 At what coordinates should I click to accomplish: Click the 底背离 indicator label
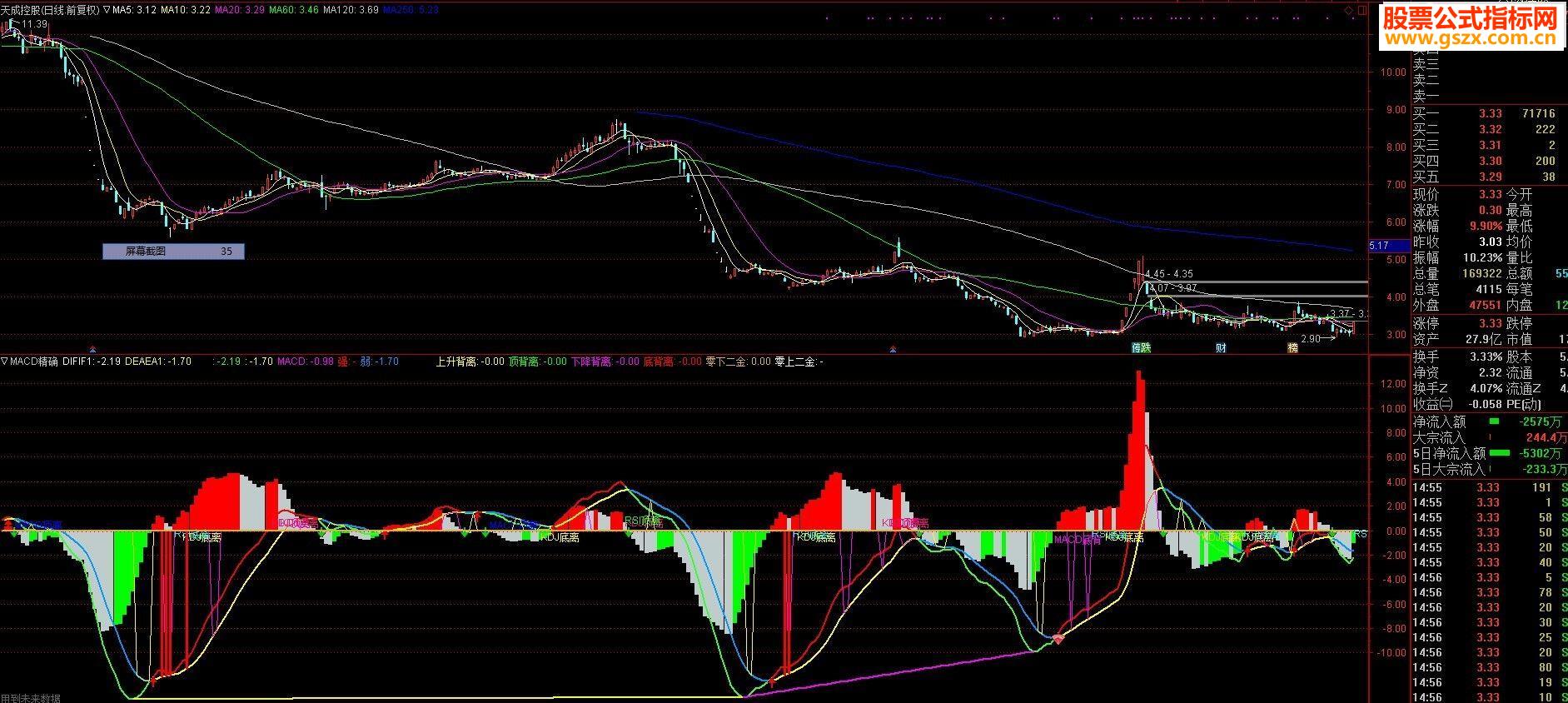point(673,361)
